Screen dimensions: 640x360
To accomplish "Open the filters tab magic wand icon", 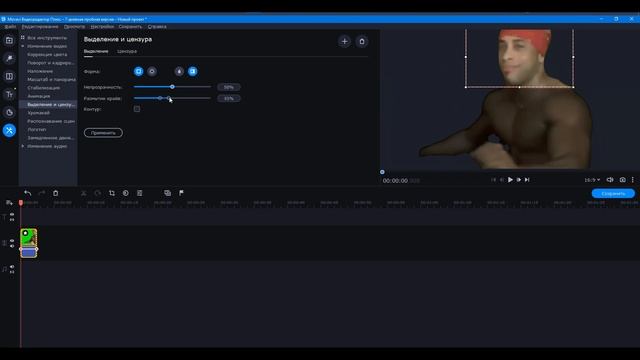I will coord(9,58).
